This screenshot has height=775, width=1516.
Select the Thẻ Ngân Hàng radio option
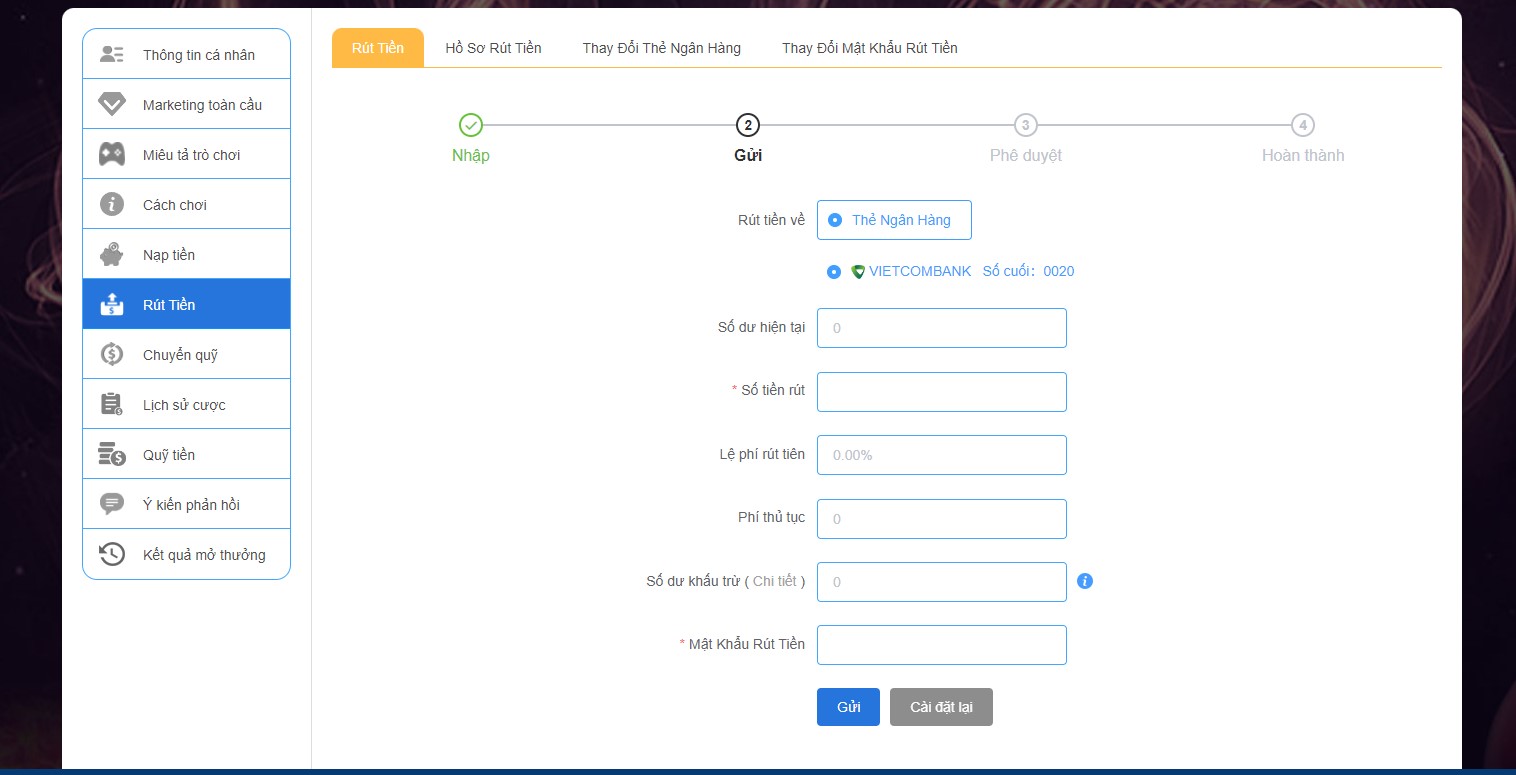click(835, 220)
